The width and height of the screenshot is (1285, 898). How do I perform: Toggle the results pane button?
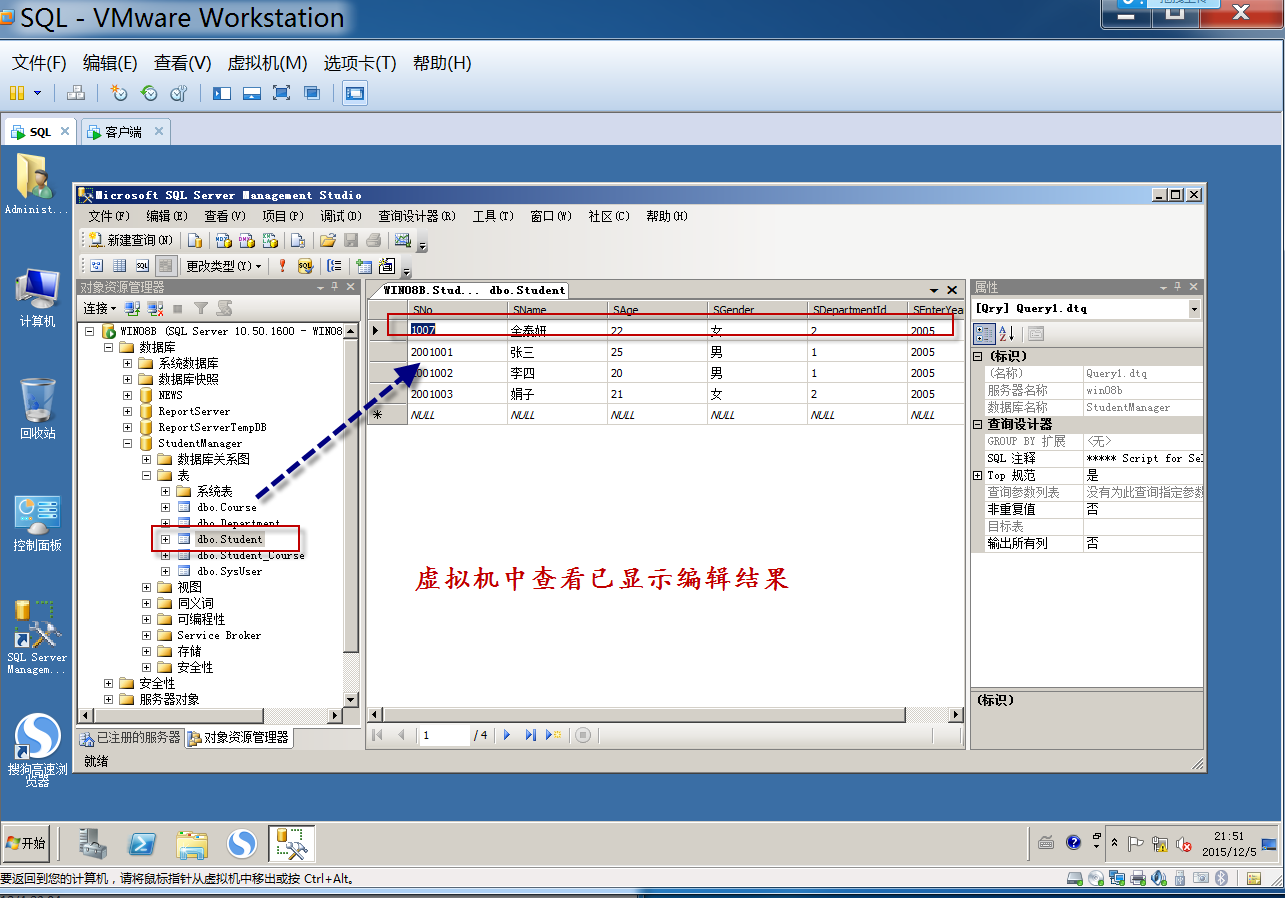[166, 266]
